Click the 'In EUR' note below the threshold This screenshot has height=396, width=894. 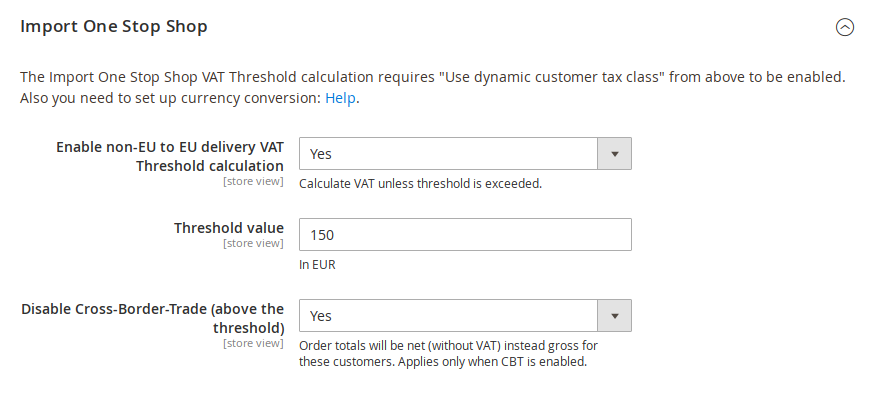(x=317, y=265)
